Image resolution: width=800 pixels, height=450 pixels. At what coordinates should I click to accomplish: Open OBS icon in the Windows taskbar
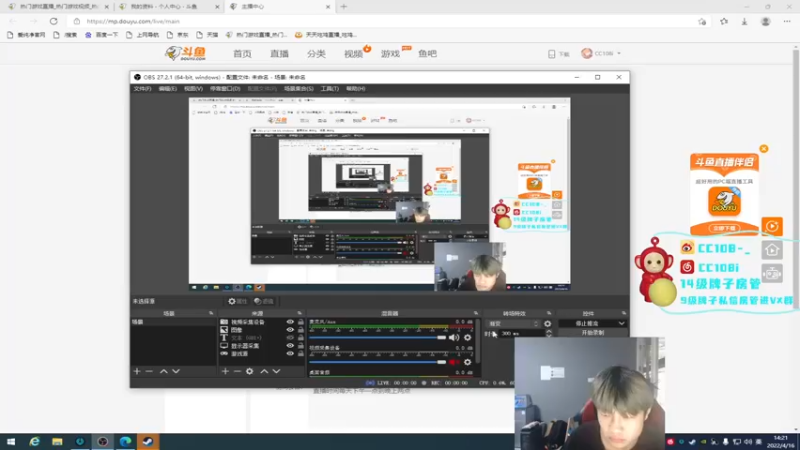[103, 441]
